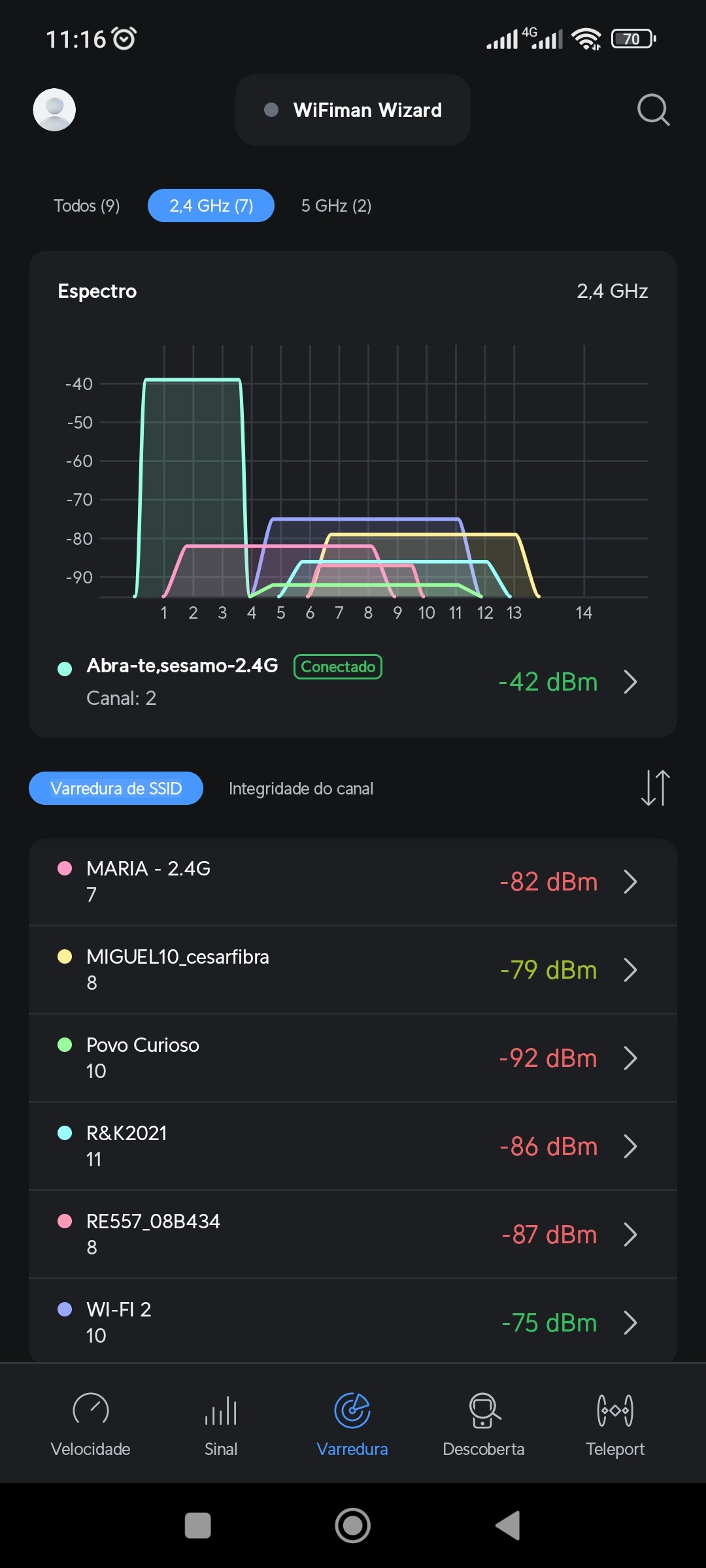The height and width of the screenshot is (1568, 706).
Task: Switch filter to 5 GHz (2)
Action: 336,206
